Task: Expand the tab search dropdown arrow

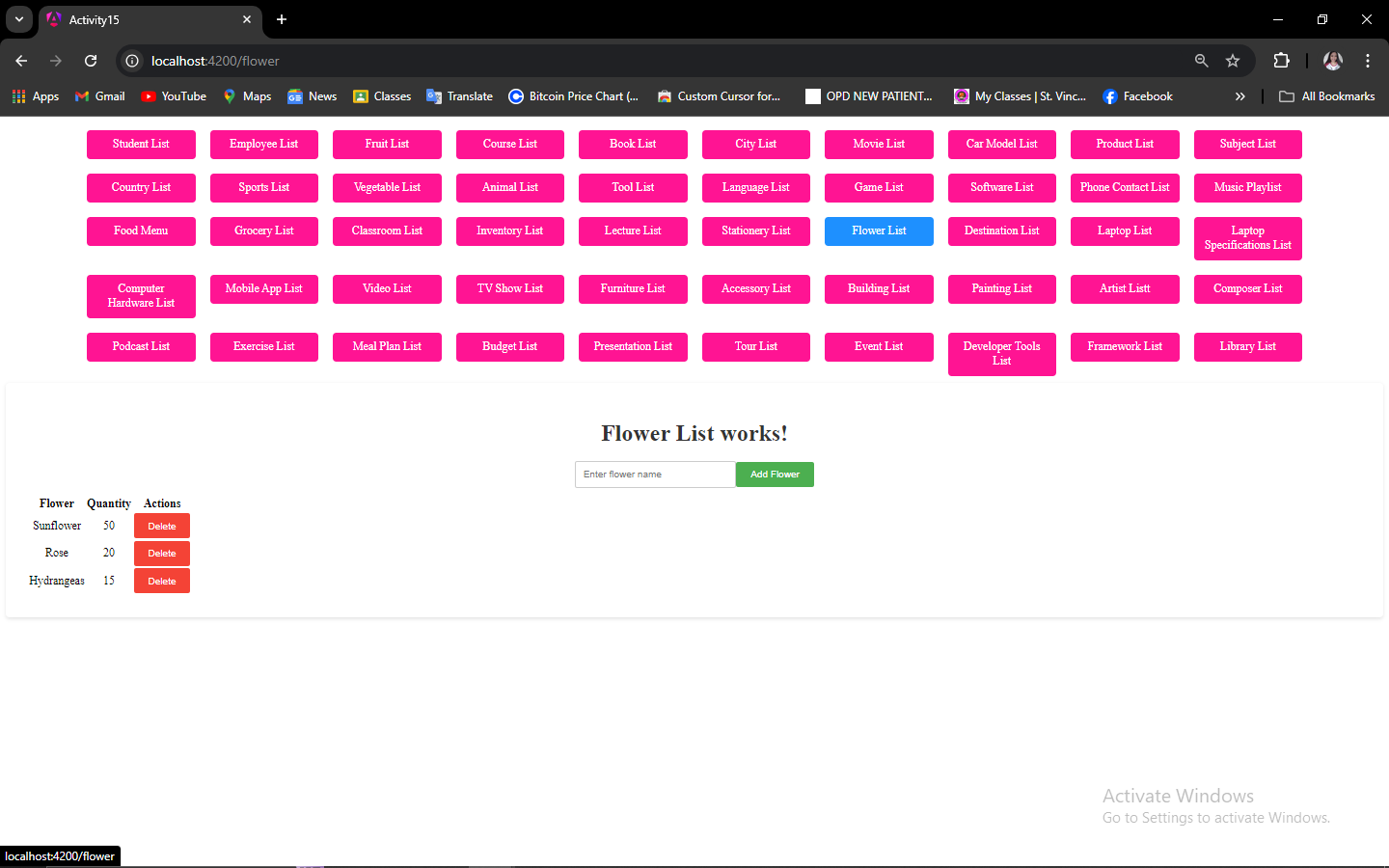Action: coord(19,19)
